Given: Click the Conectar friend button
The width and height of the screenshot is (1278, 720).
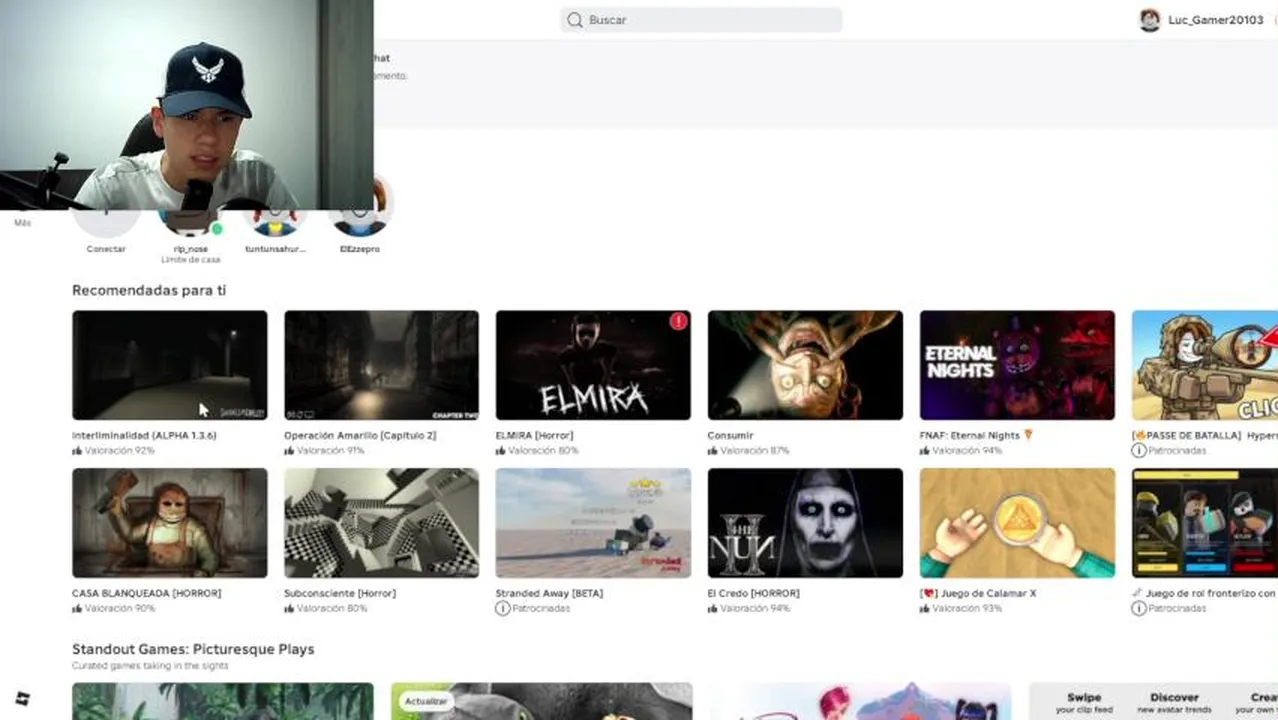Looking at the screenshot, I should pyautogui.click(x=106, y=222).
